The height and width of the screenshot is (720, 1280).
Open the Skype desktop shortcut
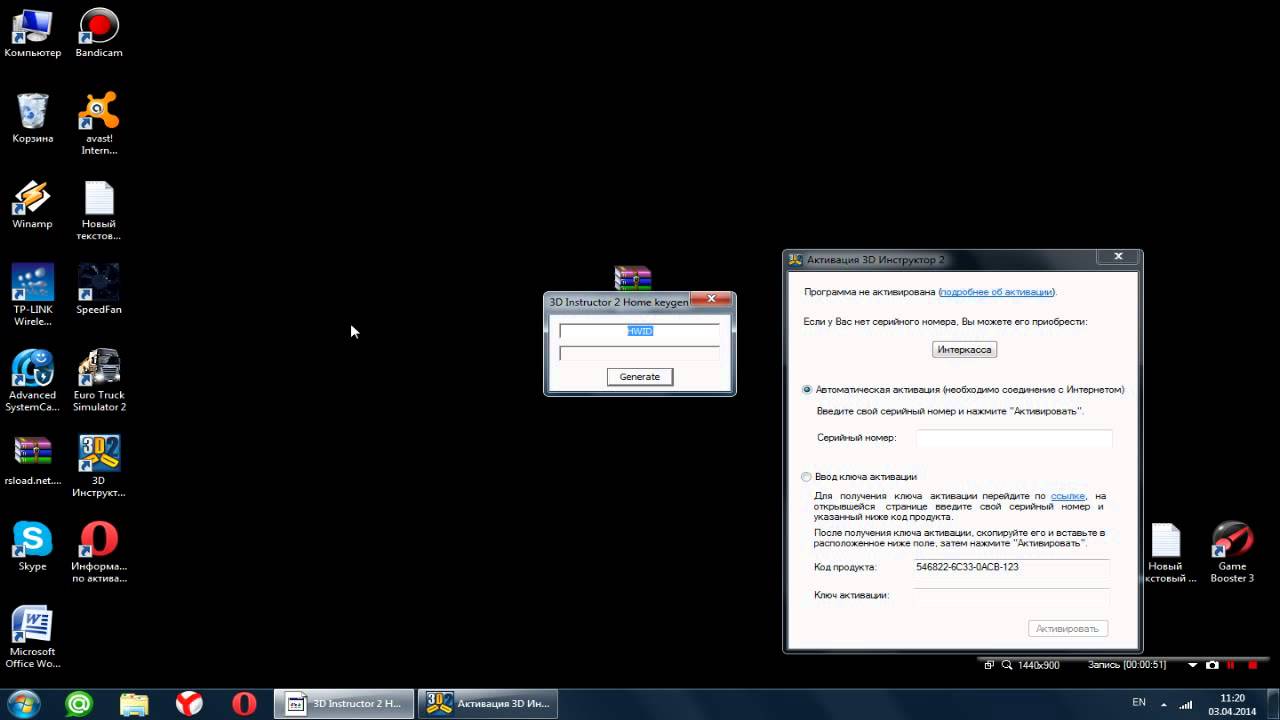click(32, 546)
